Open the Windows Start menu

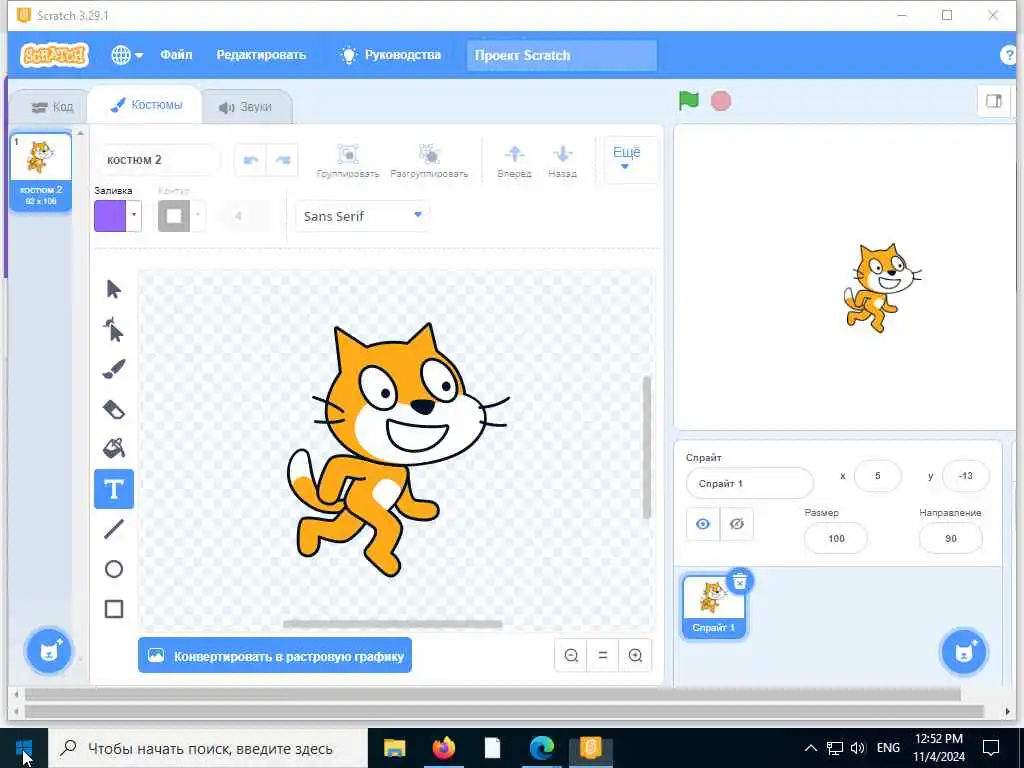[x=24, y=748]
